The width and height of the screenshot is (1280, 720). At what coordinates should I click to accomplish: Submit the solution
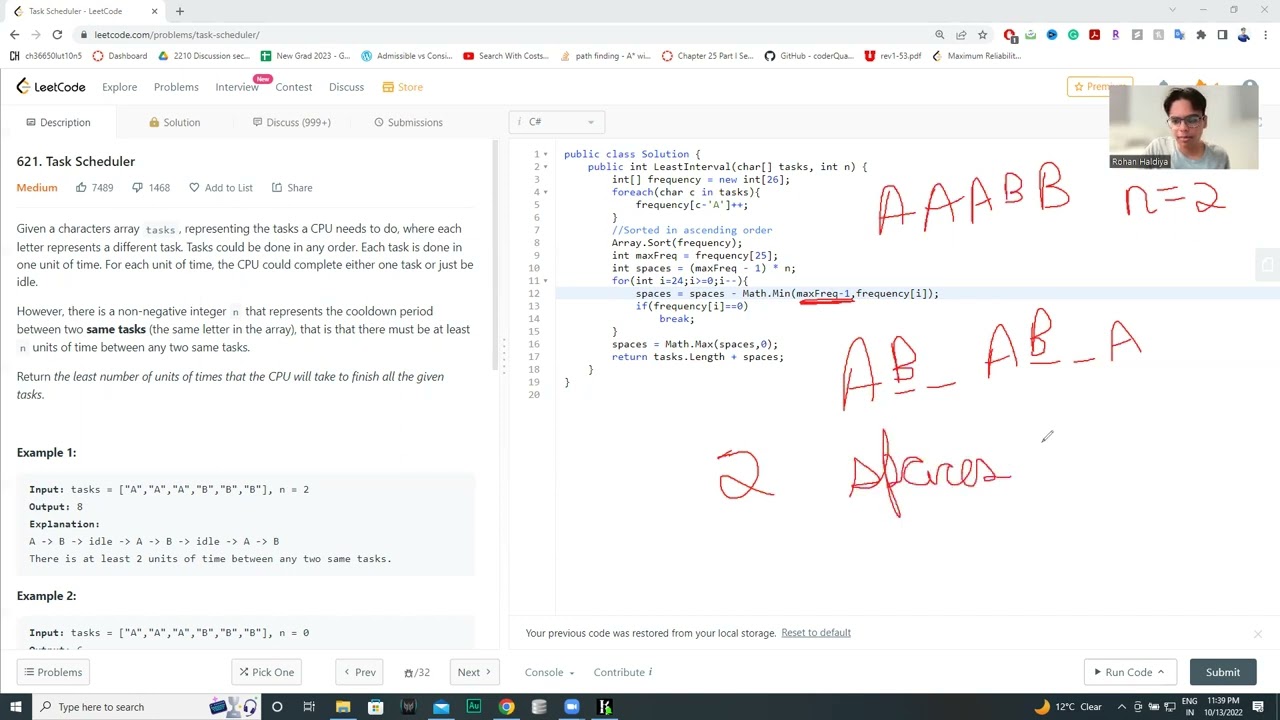pos(1222,672)
